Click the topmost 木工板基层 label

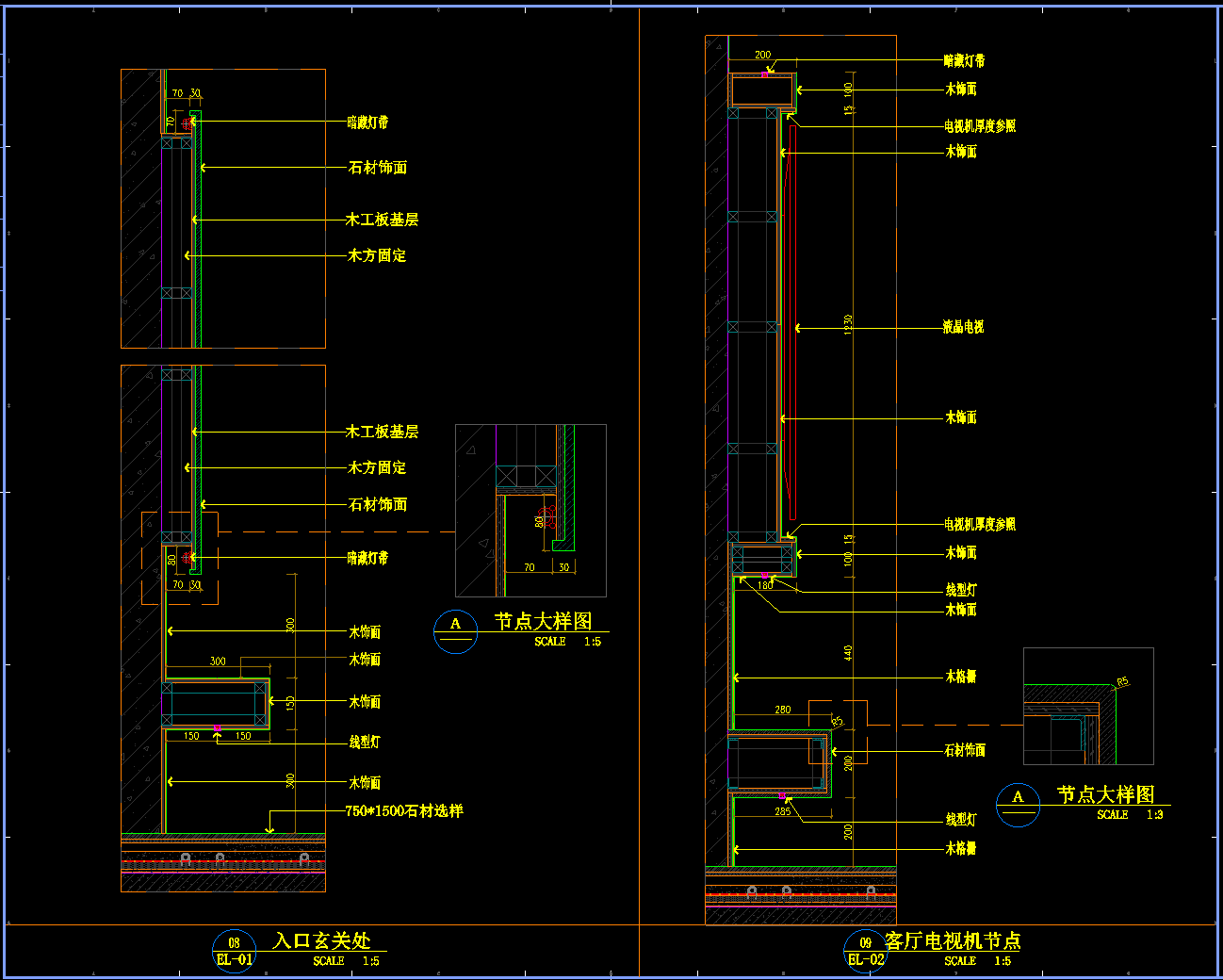click(x=382, y=220)
